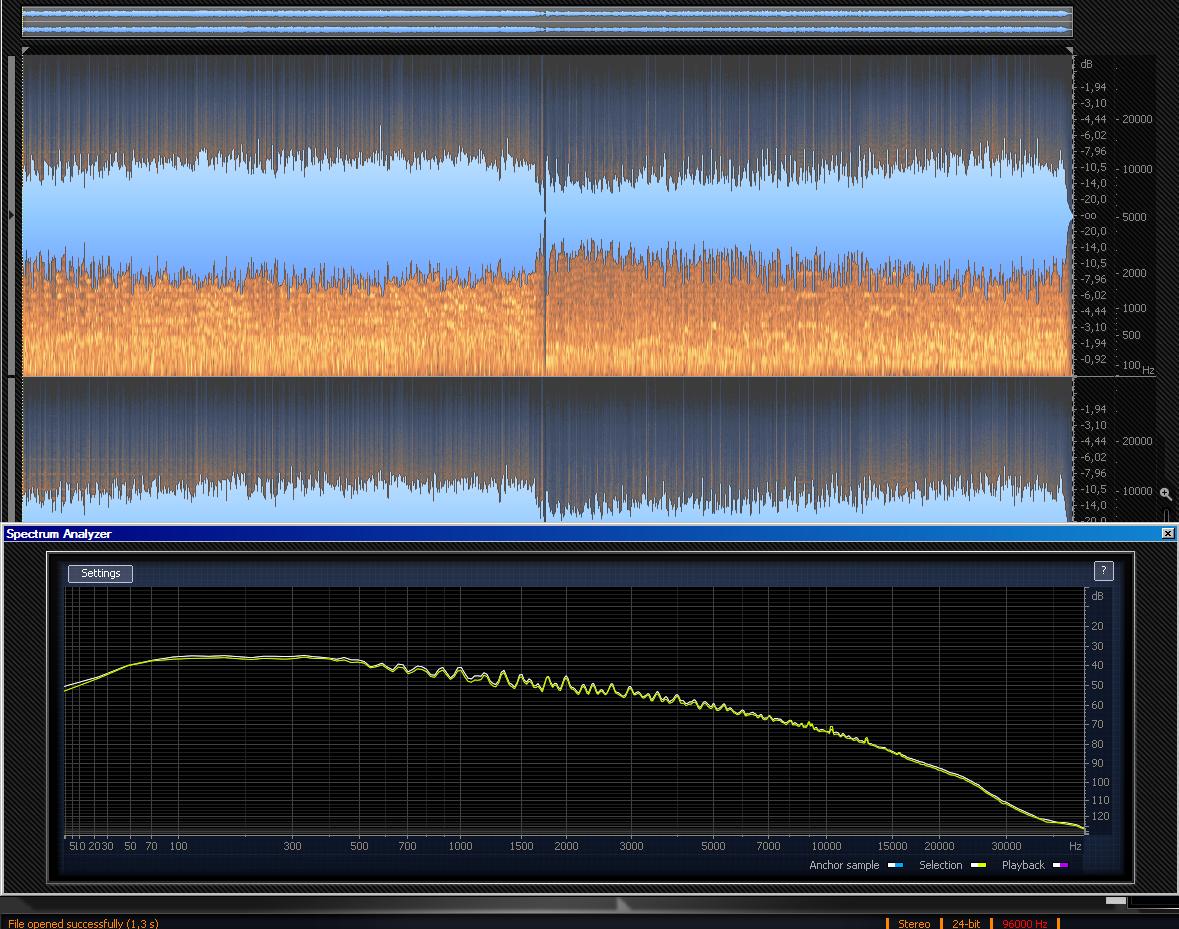Click the '300' frequency label in analyzer
1179x929 pixels.
pos(292,846)
